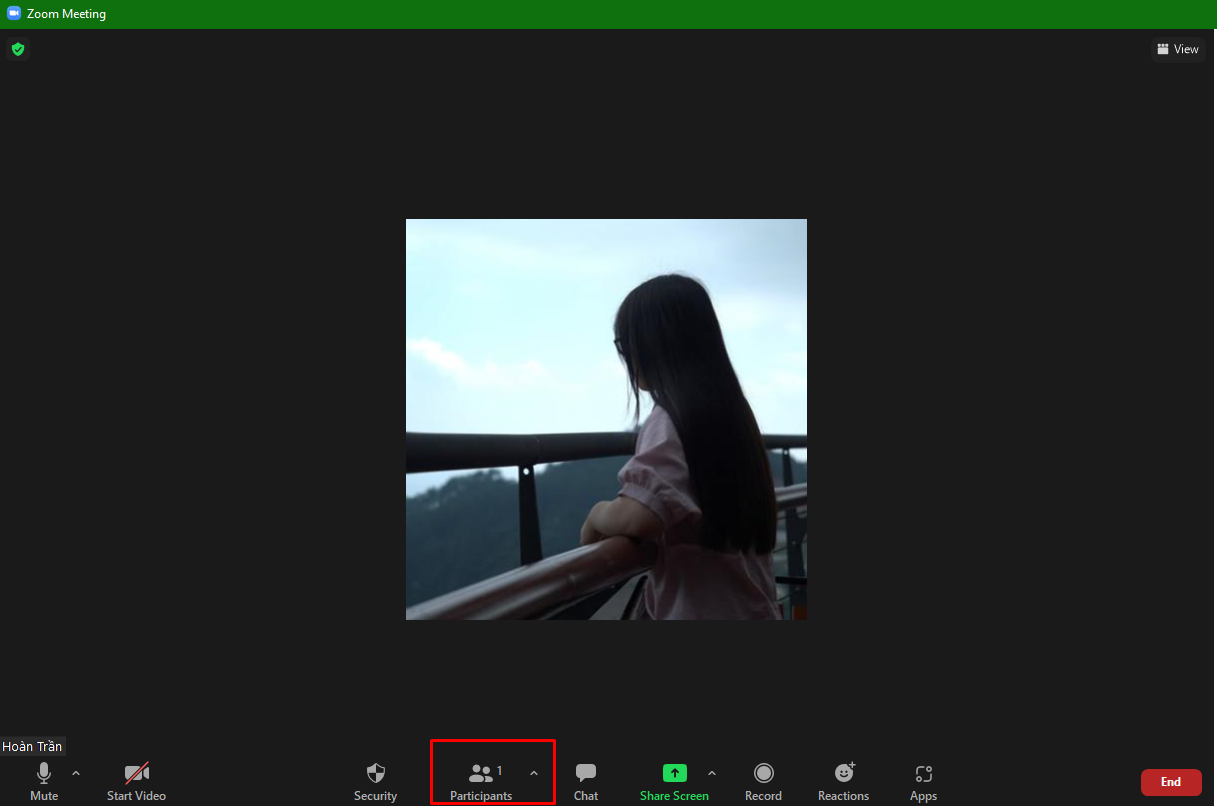
Task: Open screen sharing options chevron
Action: click(x=711, y=773)
